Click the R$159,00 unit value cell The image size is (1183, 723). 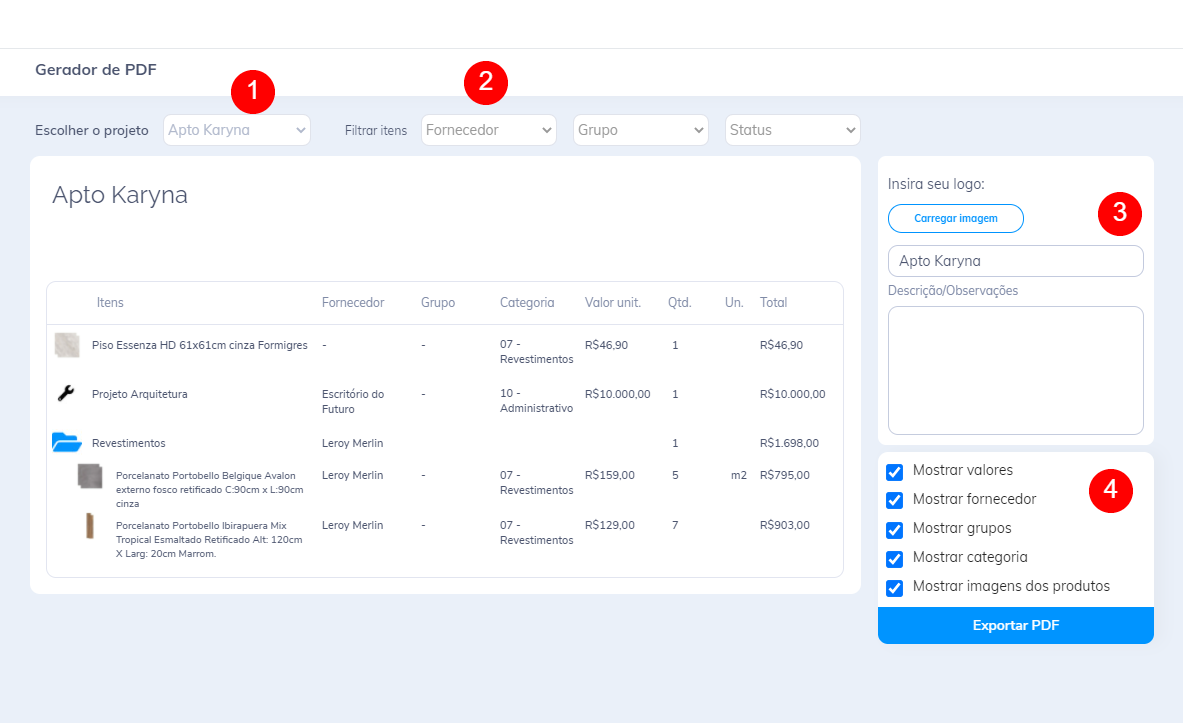pos(610,475)
